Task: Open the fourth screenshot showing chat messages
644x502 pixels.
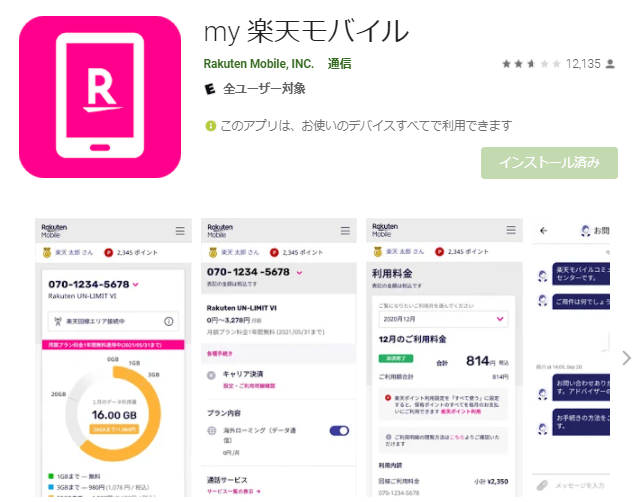Action: point(571,357)
